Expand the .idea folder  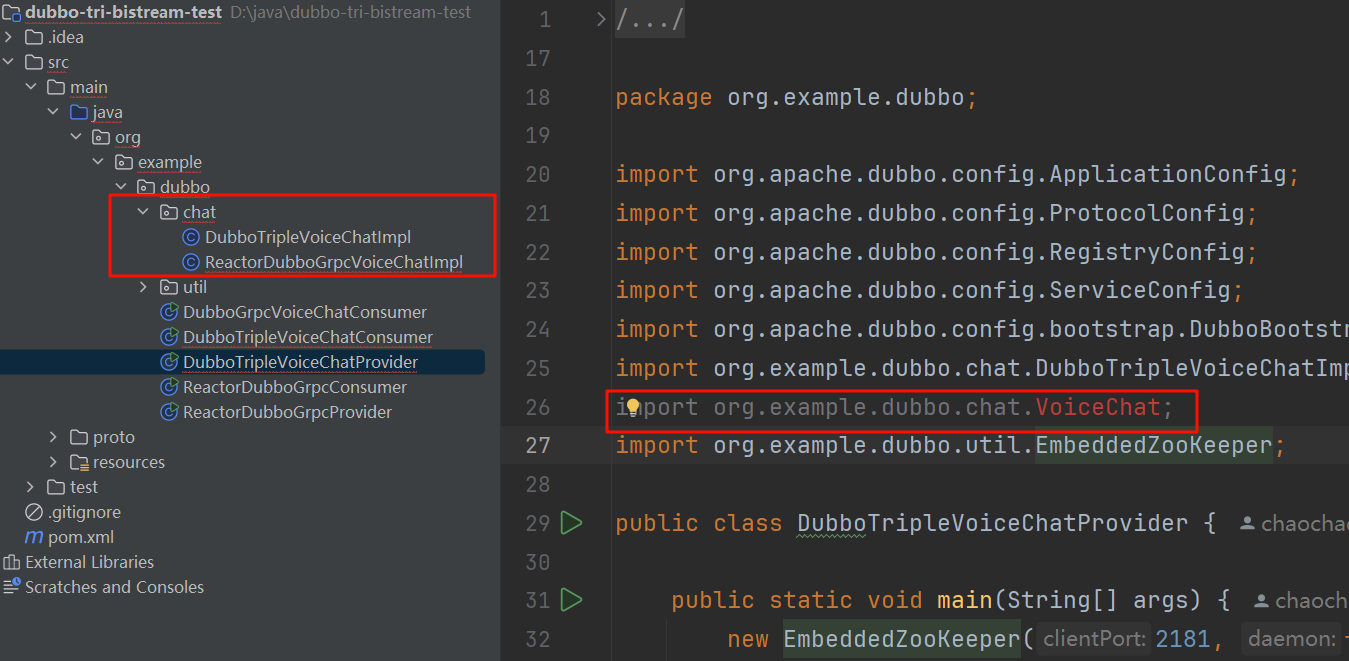coord(9,38)
